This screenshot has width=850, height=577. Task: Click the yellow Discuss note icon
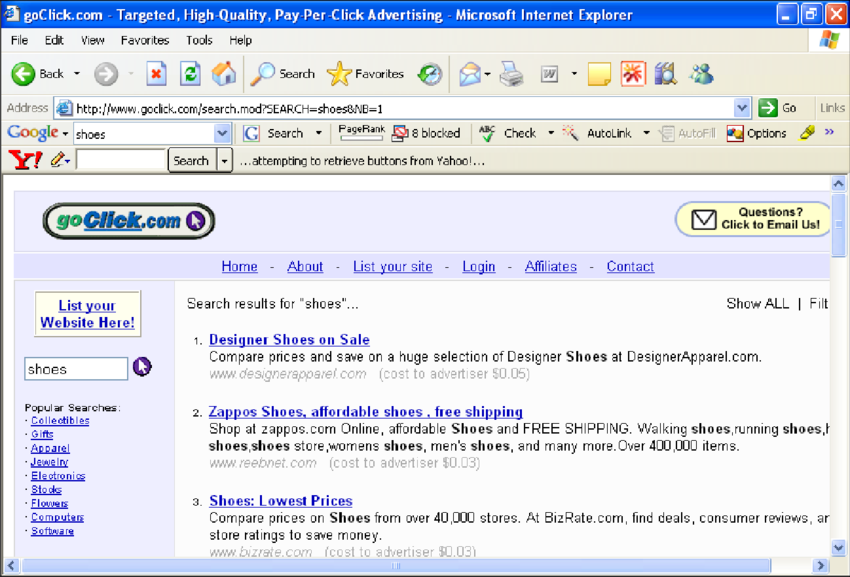599,74
